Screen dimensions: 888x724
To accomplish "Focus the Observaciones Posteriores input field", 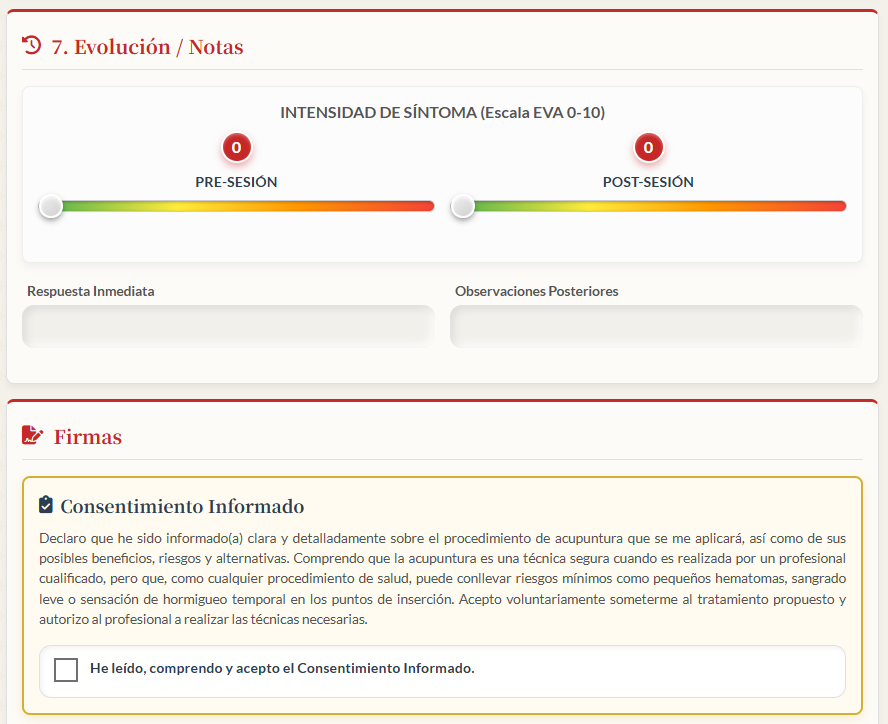I will point(656,326).
